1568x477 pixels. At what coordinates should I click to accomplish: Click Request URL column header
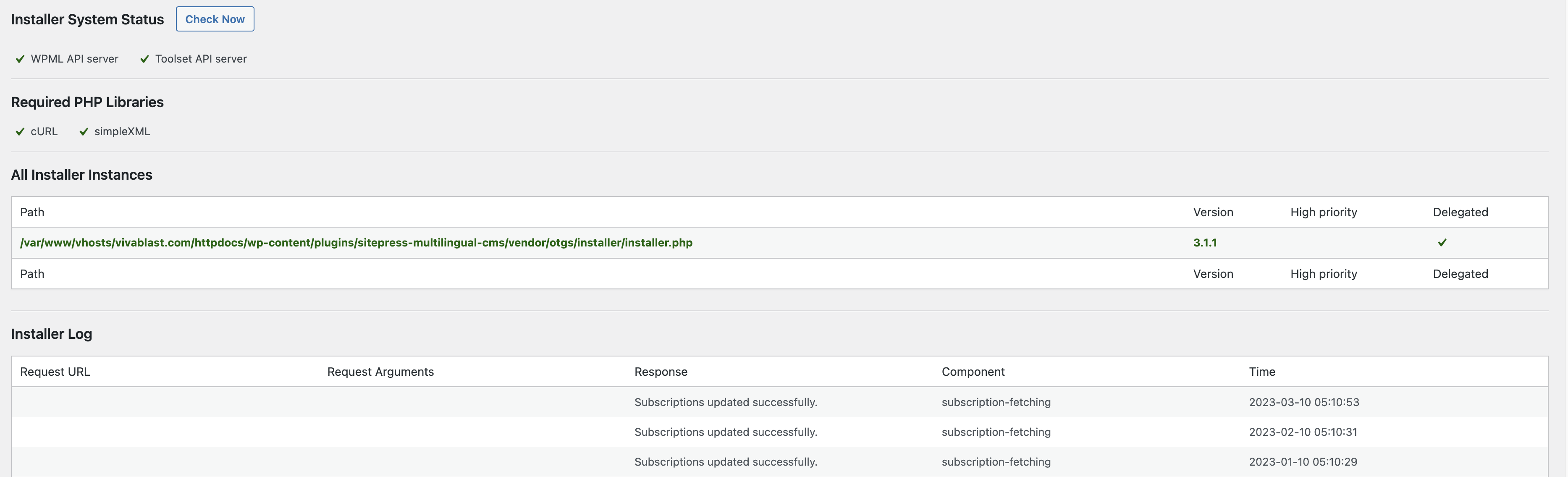pos(55,372)
